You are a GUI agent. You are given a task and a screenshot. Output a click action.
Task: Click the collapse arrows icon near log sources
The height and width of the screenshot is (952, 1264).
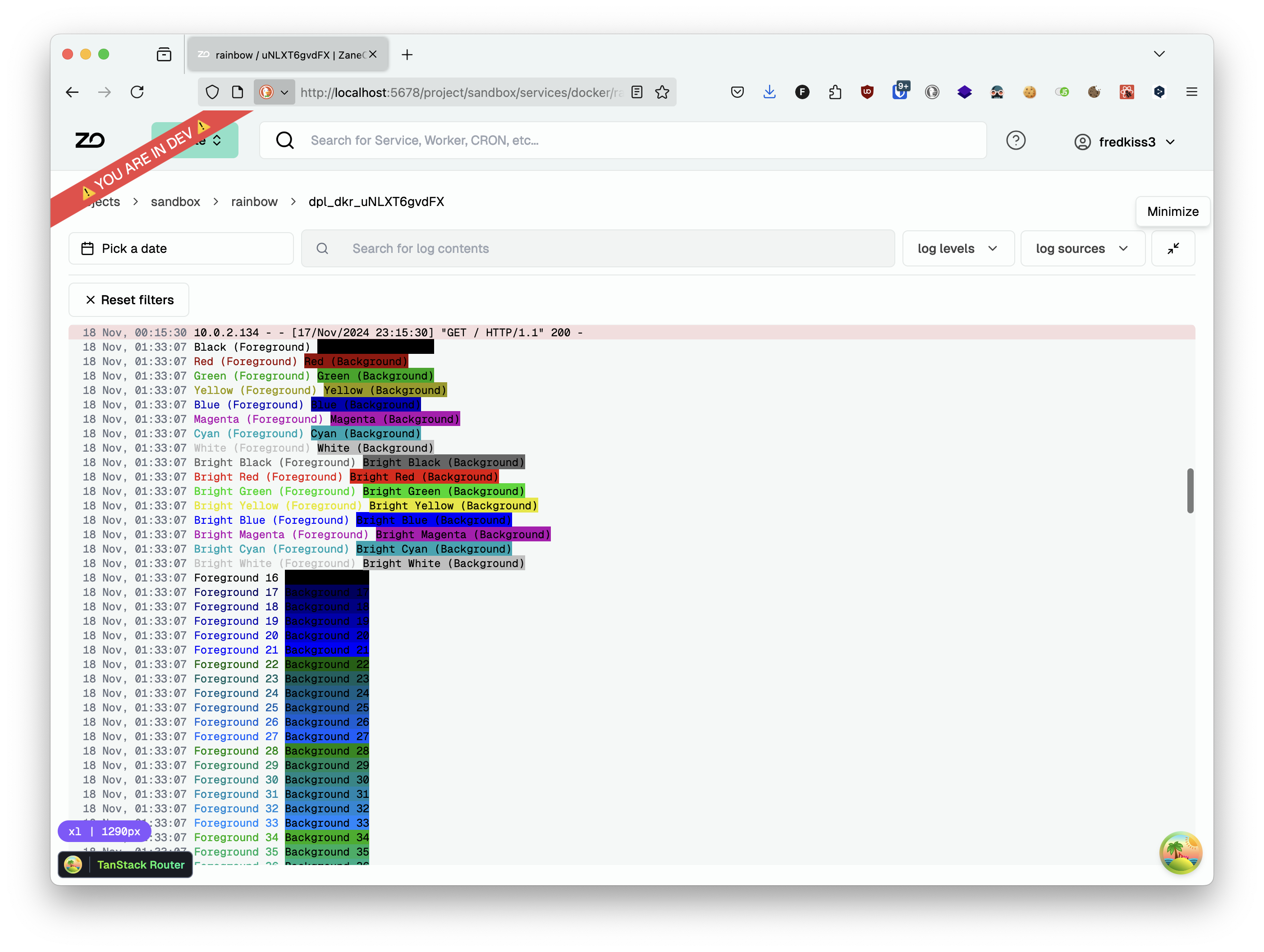(x=1173, y=248)
